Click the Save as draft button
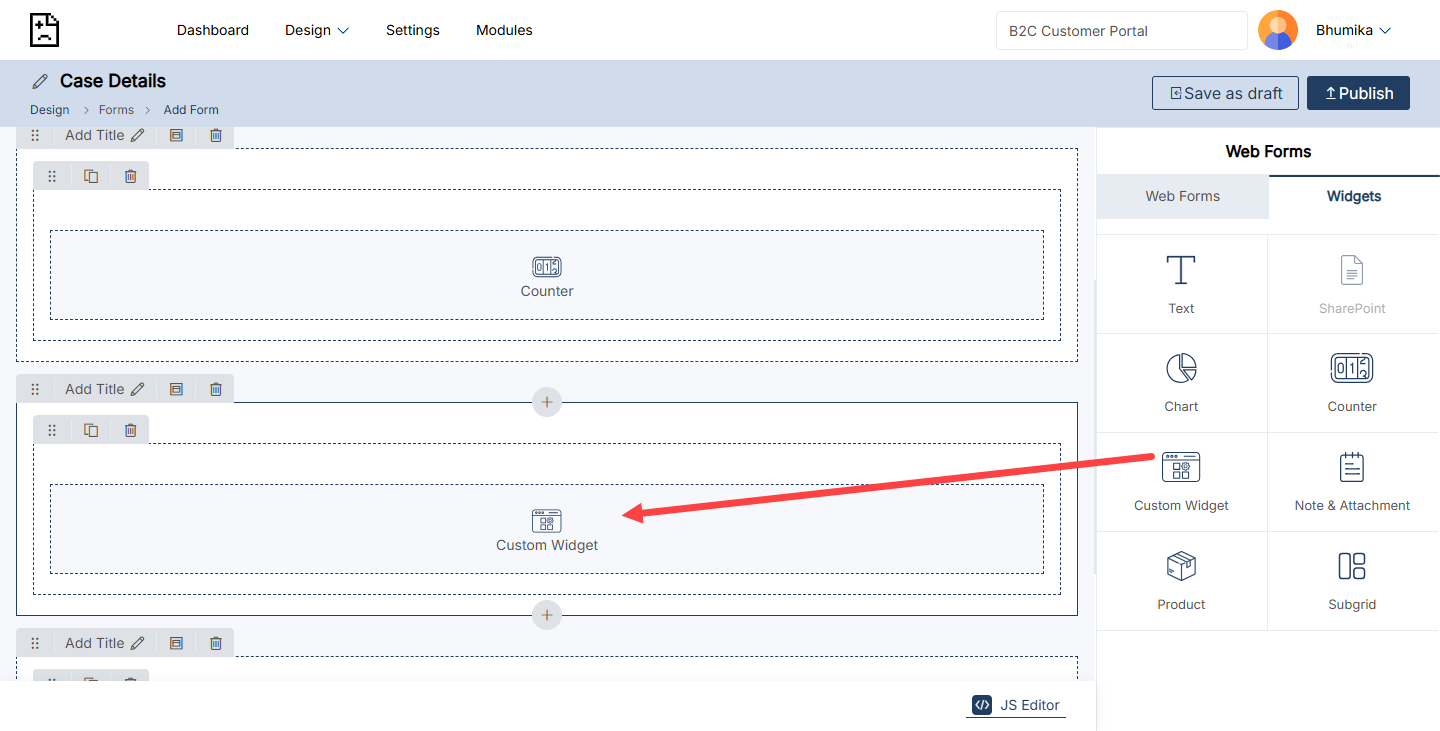This screenshot has width=1440, height=731. coord(1225,93)
